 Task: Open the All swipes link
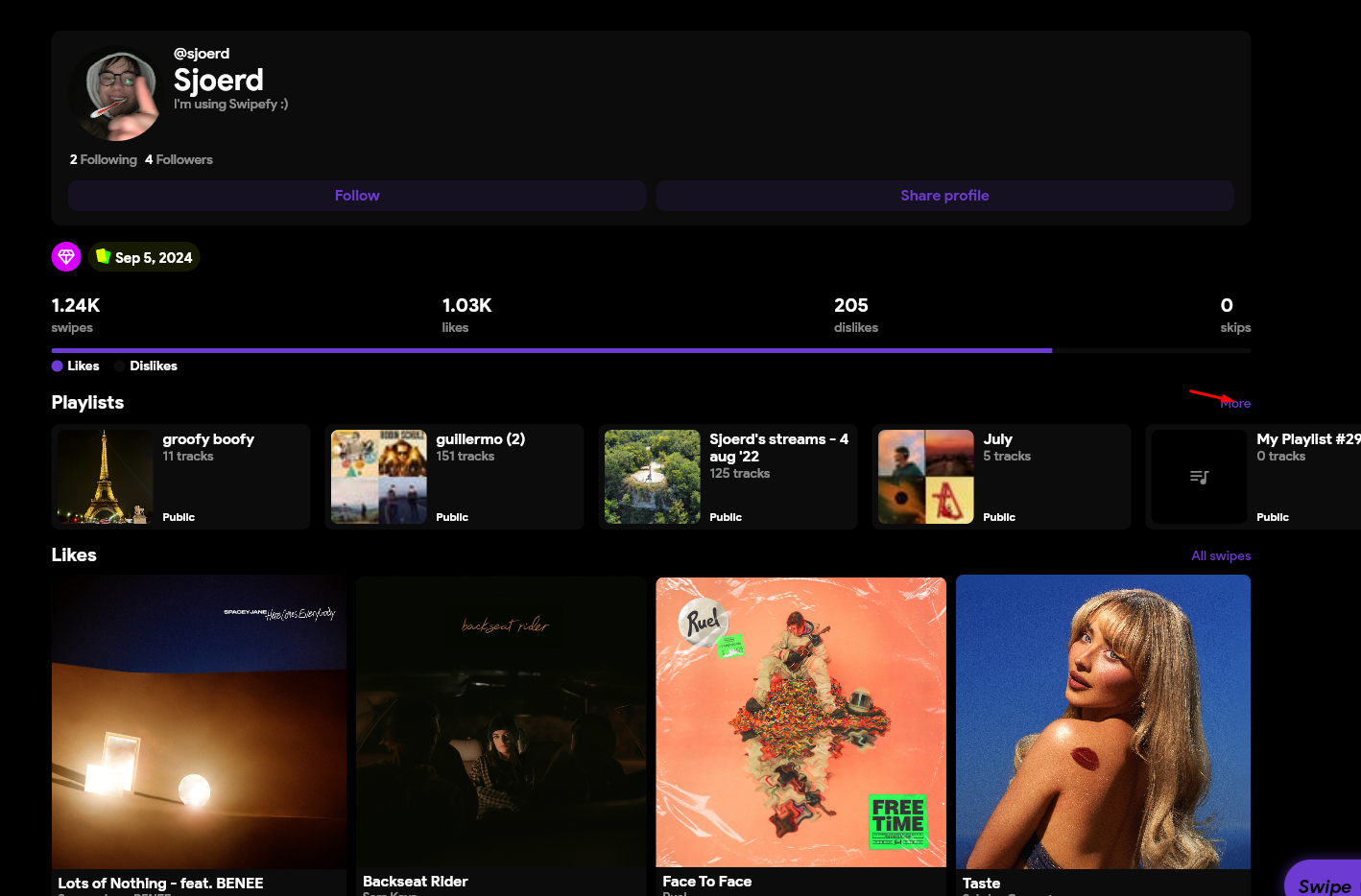tap(1220, 555)
